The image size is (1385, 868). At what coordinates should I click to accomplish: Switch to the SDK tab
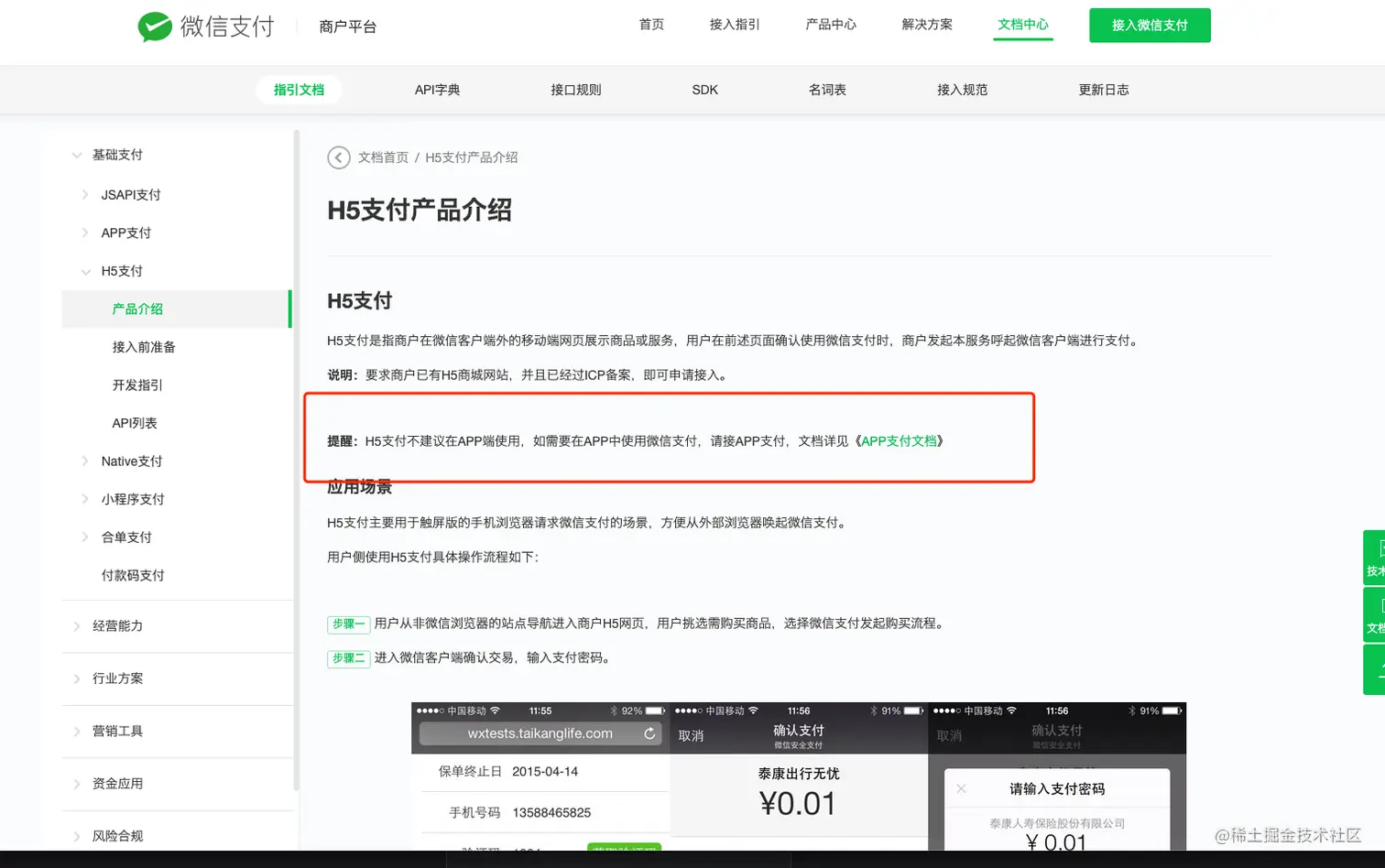[705, 90]
